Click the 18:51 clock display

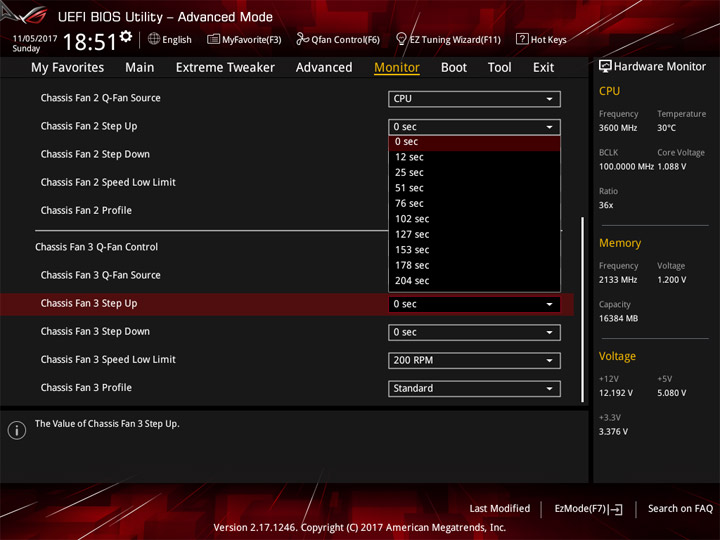pos(90,42)
